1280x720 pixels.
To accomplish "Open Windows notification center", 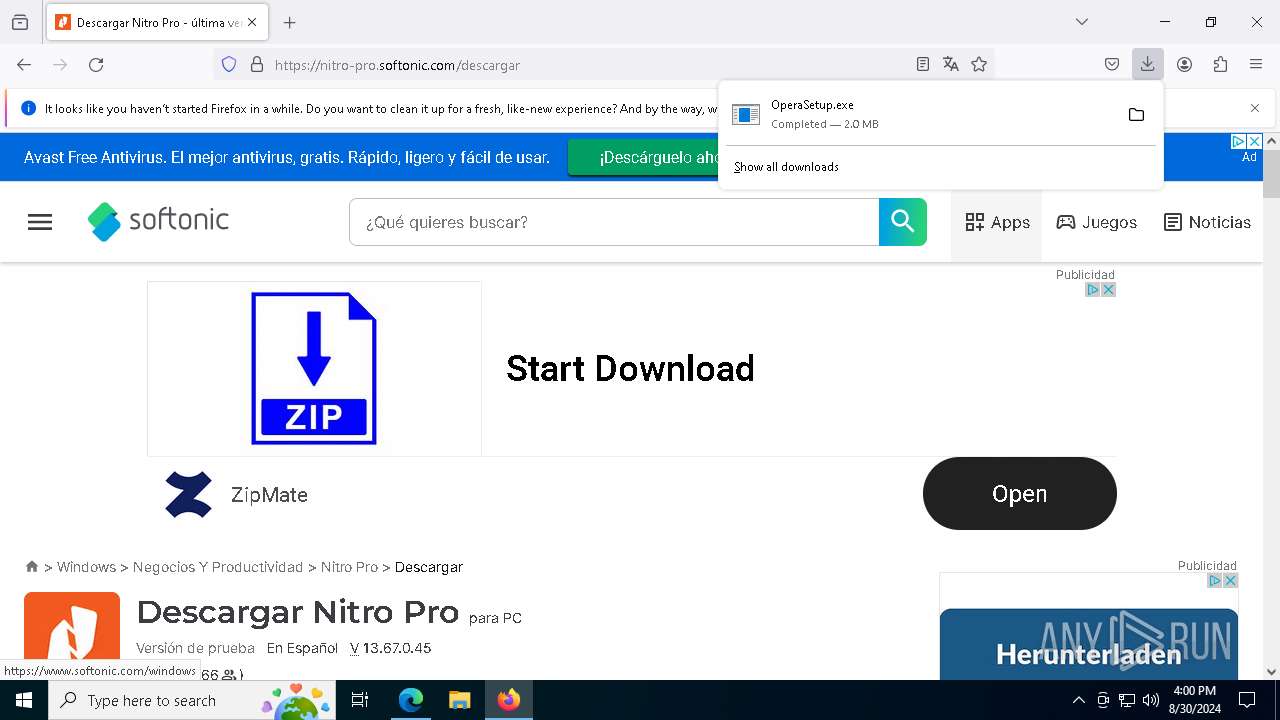I will [1247, 700].
